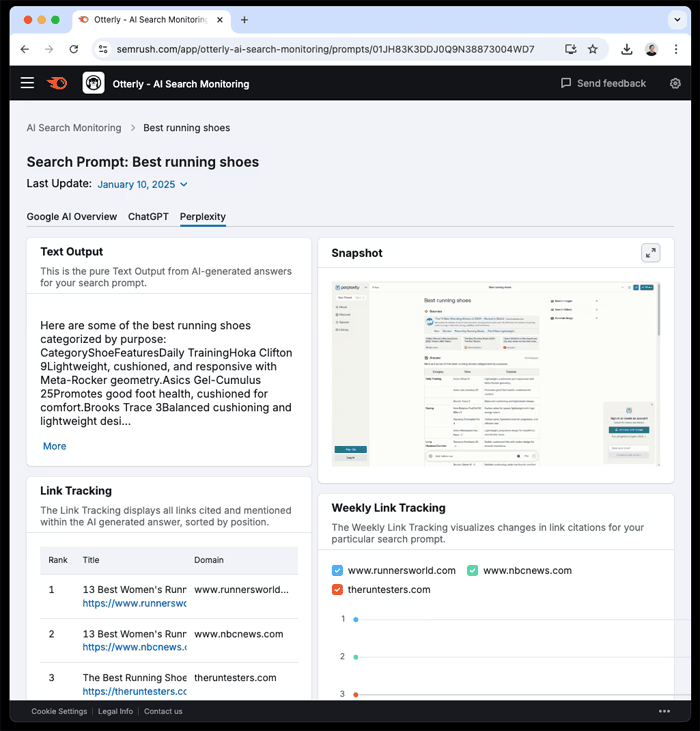Click the Otterly app logo icon
This screenshot has height=731, width=700.
pyautogui.click(x=93, y=83)
